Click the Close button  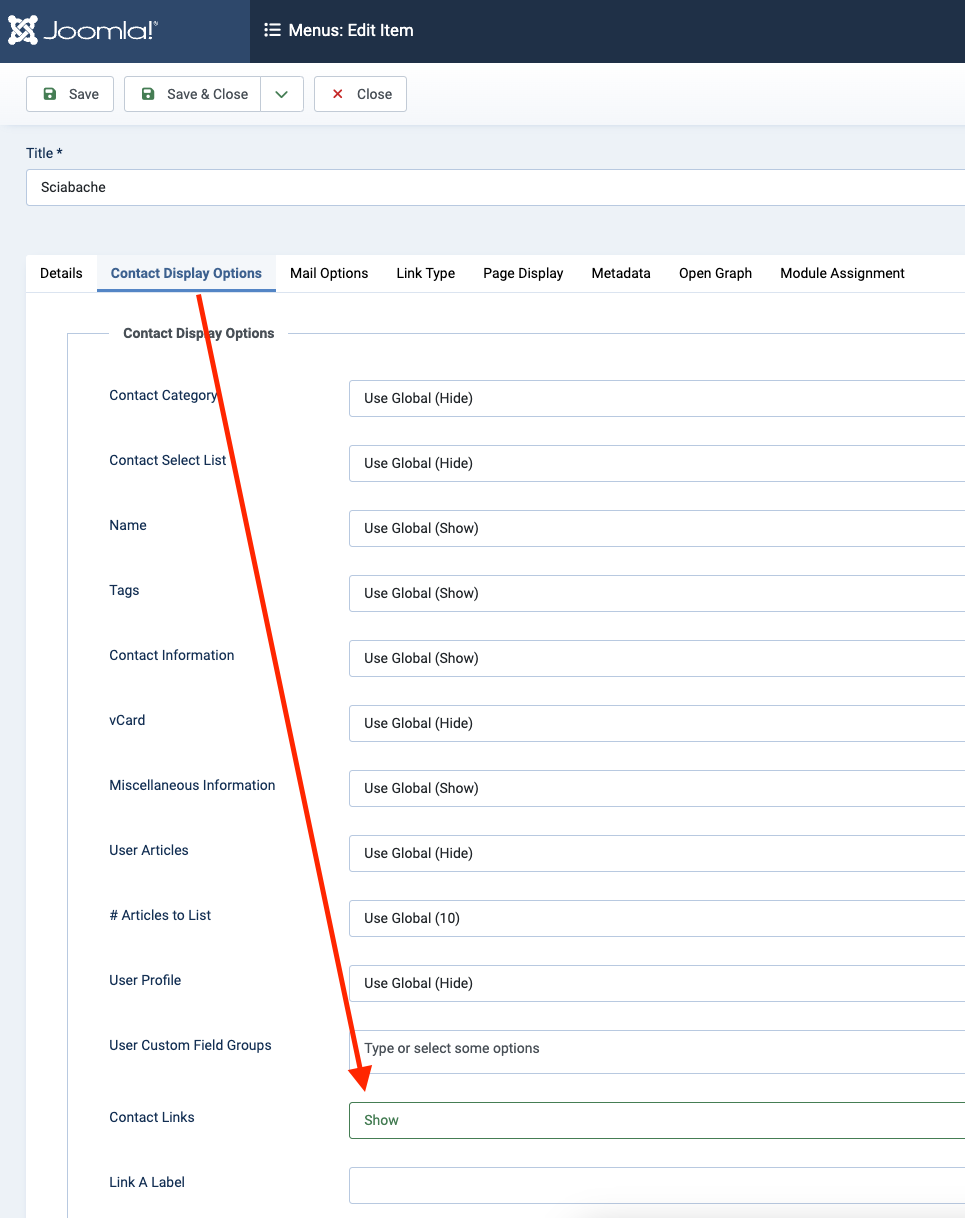[360, 94]
